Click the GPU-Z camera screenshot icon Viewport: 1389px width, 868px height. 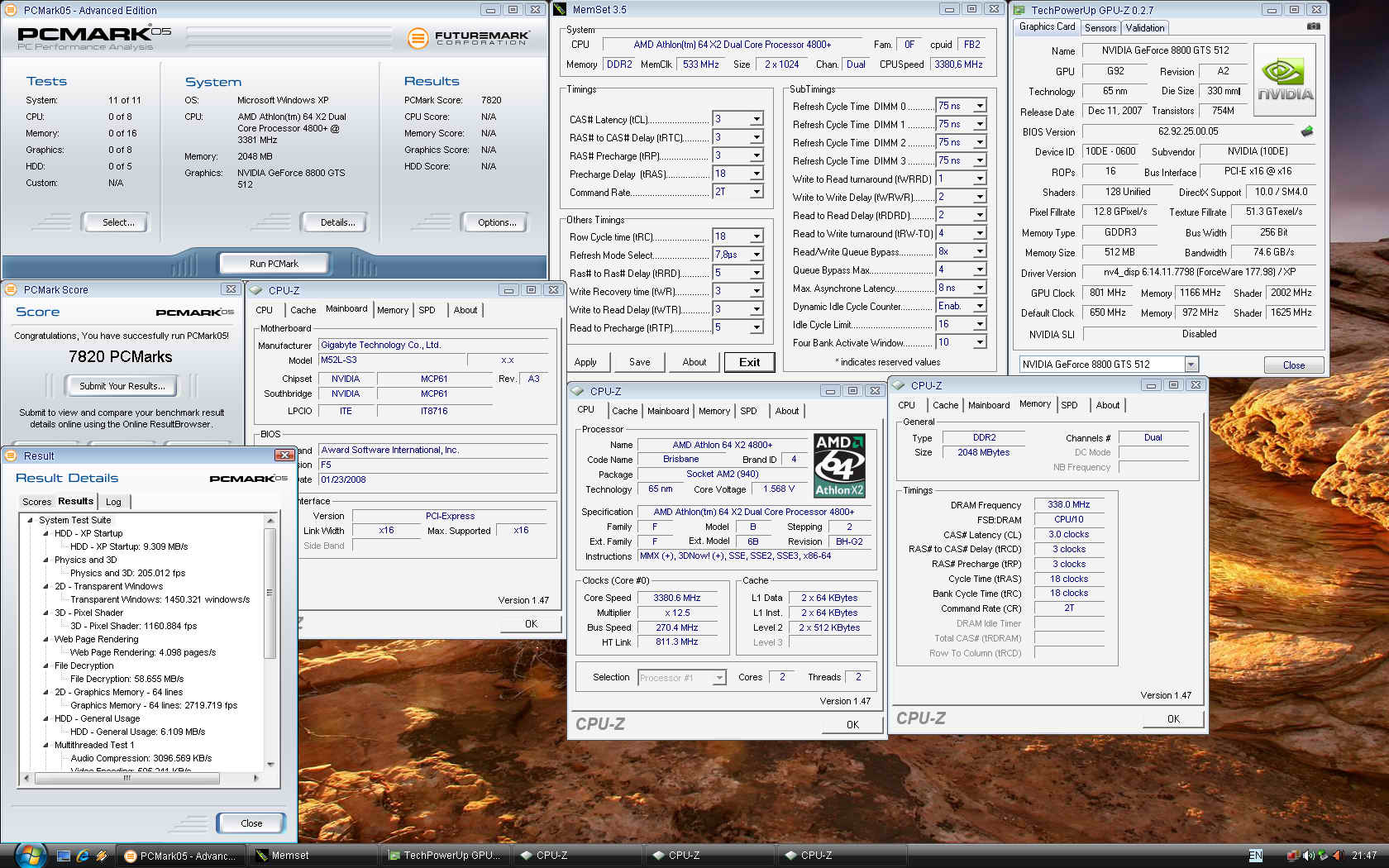(x=1313, y=26)
